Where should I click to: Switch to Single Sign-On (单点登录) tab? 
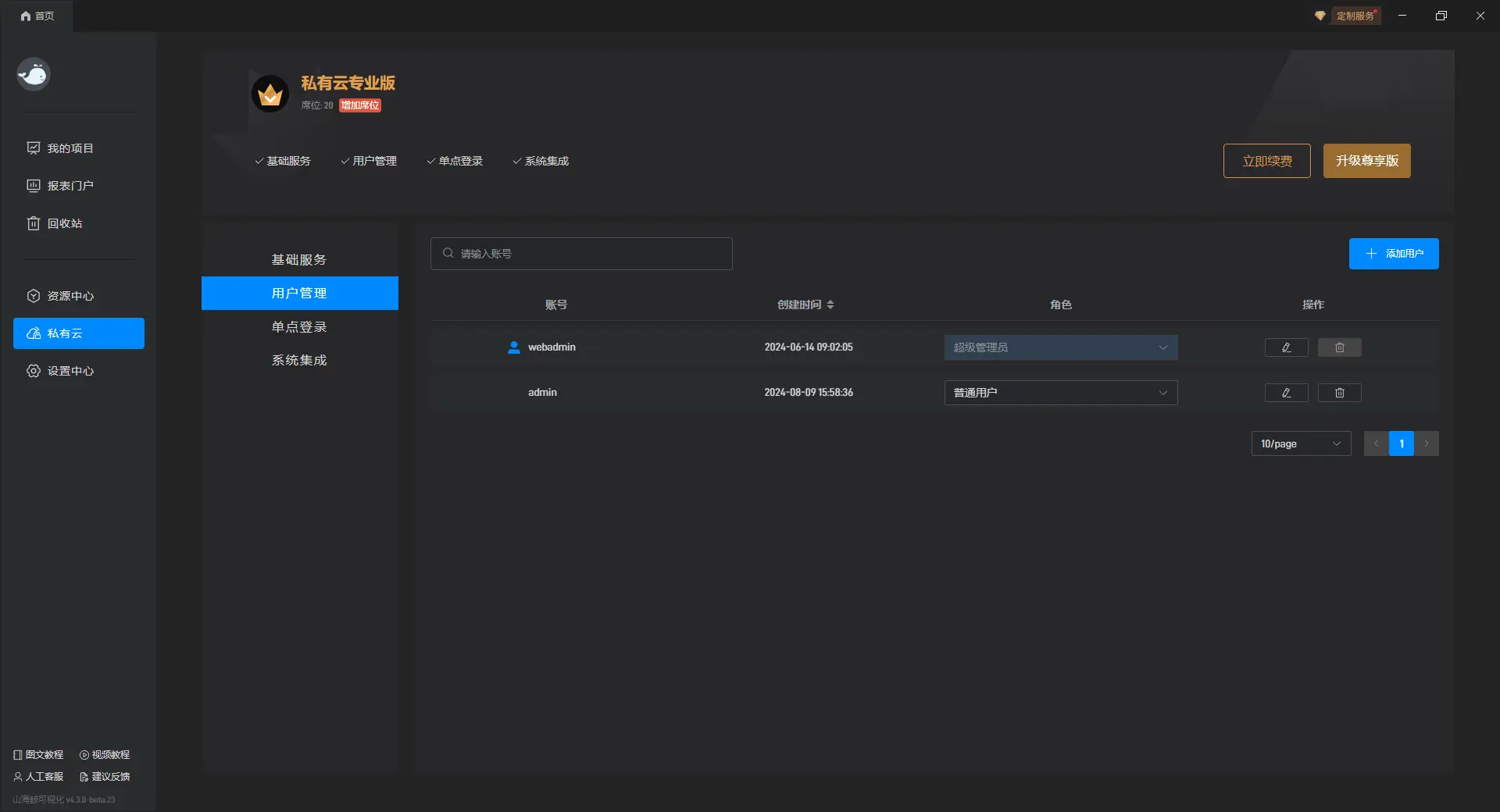pos(299,327)
